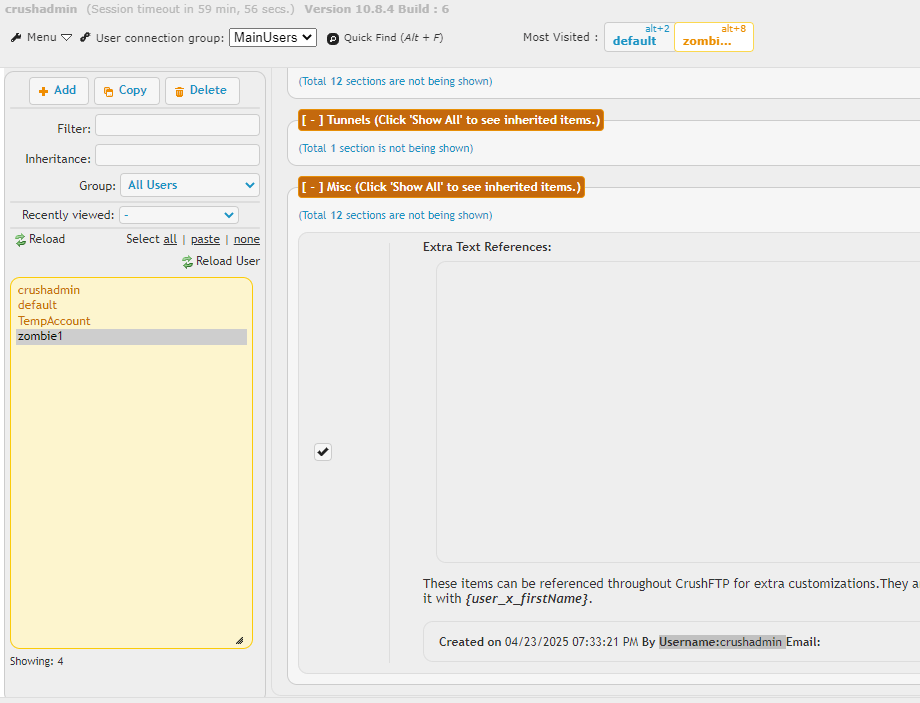
Task: Select crushadmin in the user list
Action: click(49, 290)
